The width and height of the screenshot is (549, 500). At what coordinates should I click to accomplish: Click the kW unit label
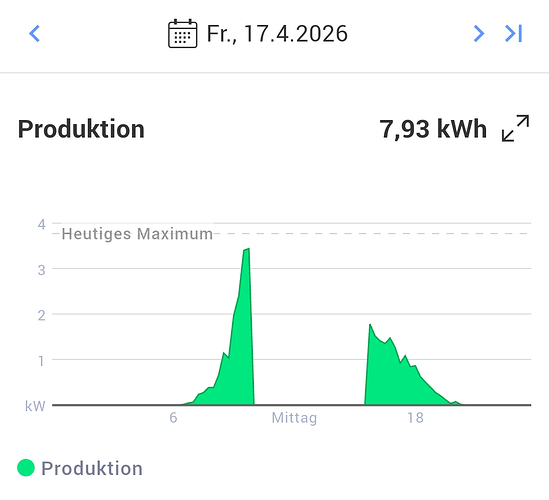(35, 406)
